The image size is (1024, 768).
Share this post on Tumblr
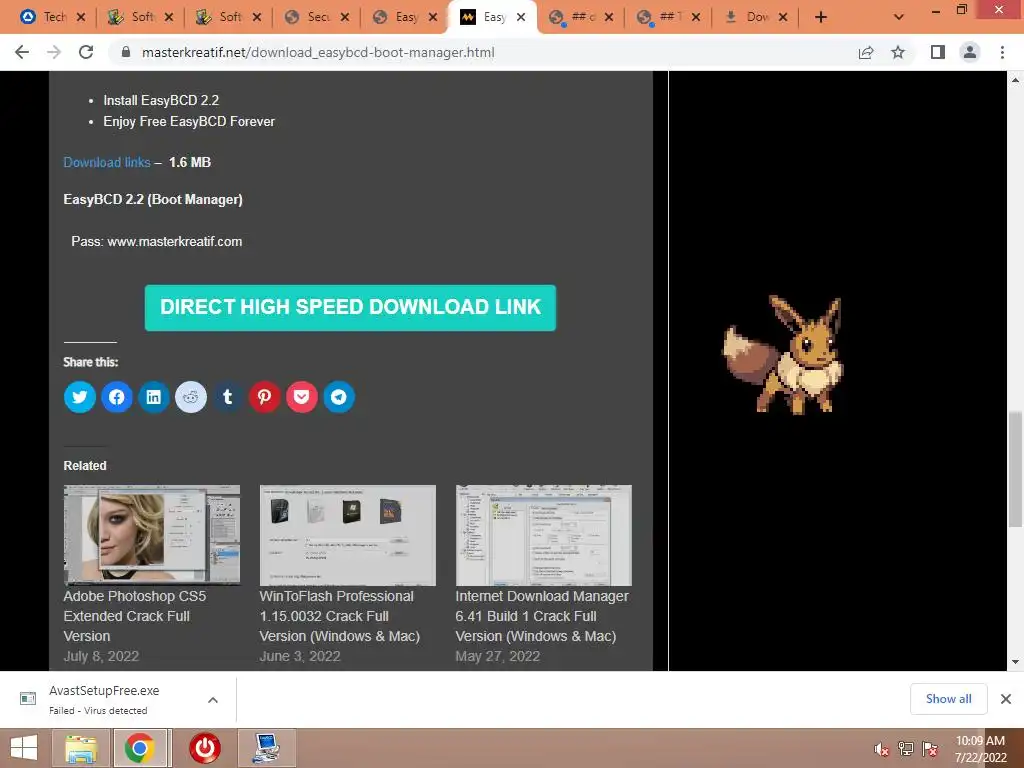227,397
